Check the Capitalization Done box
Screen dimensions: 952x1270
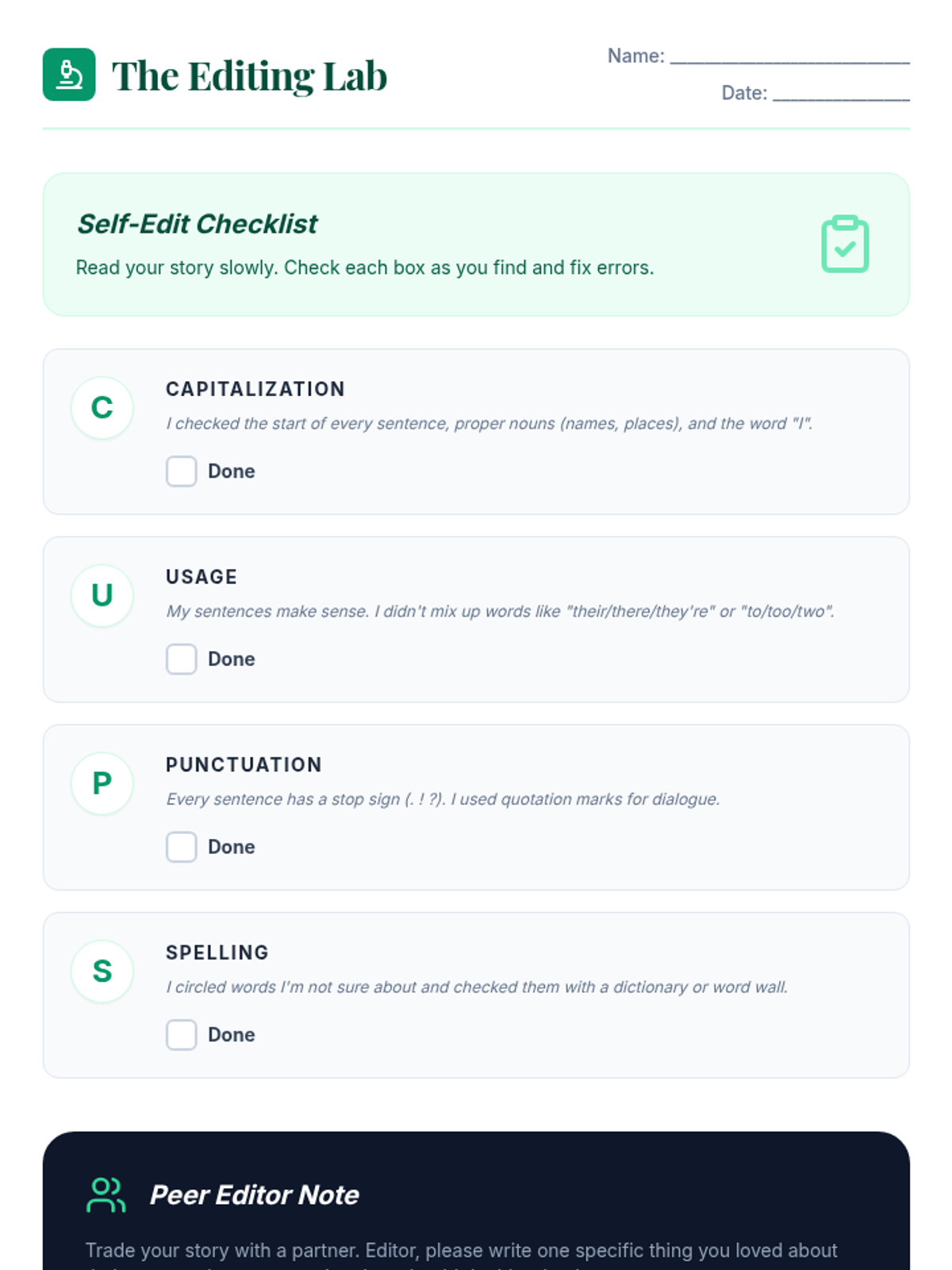point(182,471)
